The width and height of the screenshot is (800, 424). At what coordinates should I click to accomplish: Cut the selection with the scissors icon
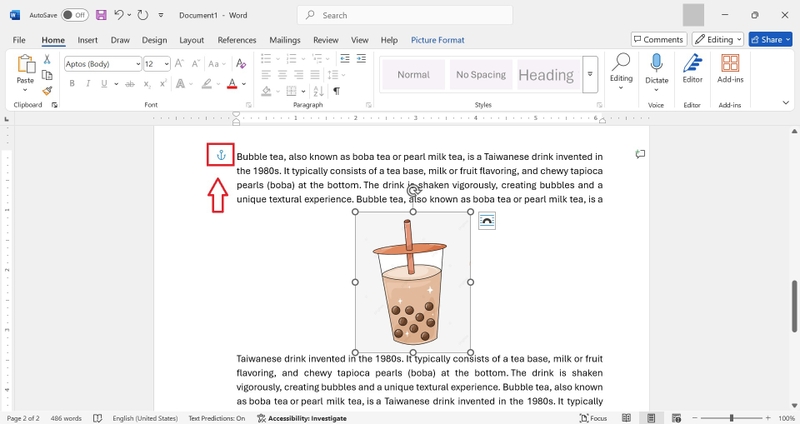[47, 60]
